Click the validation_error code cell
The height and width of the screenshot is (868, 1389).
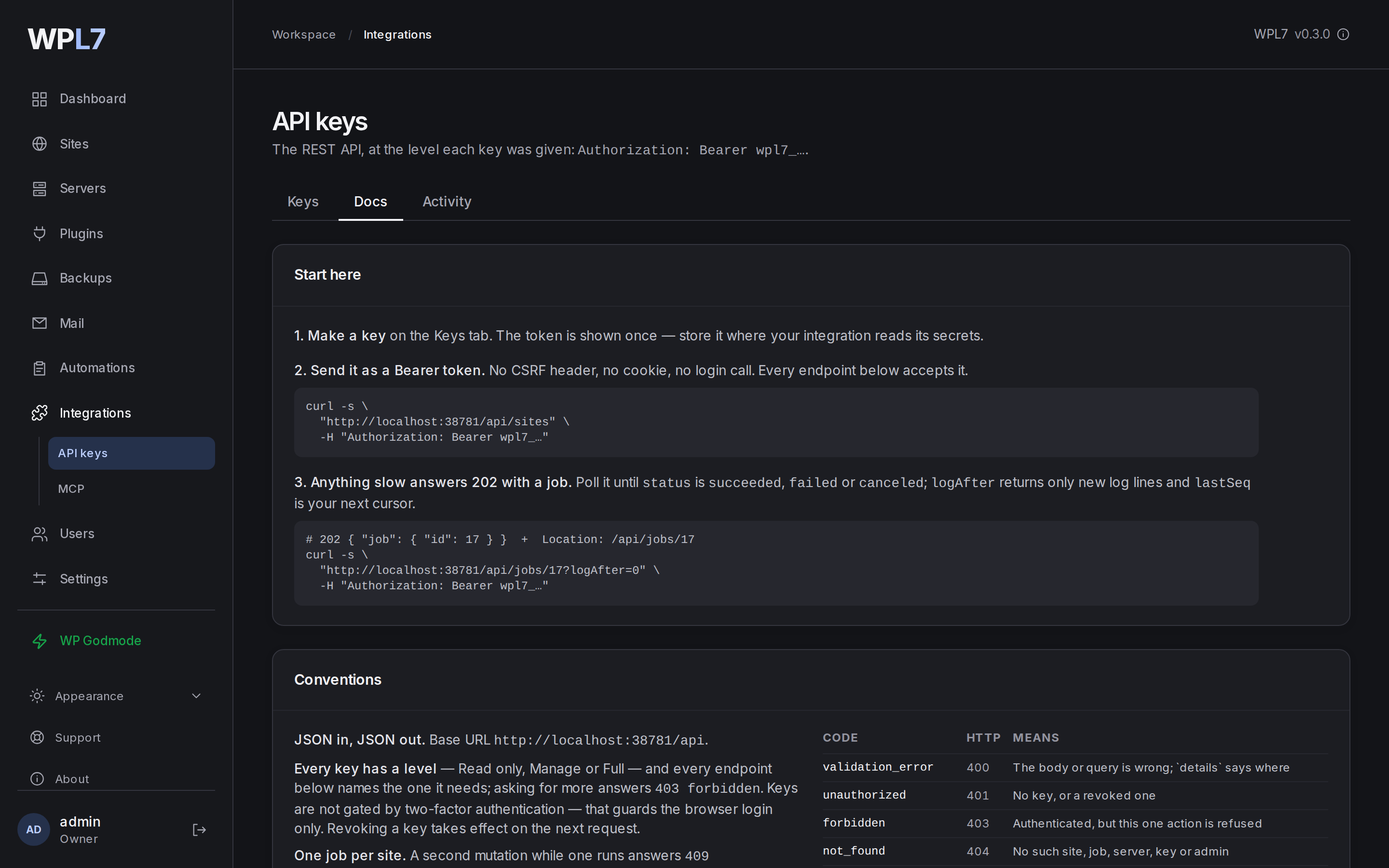[x=878, y=767]
